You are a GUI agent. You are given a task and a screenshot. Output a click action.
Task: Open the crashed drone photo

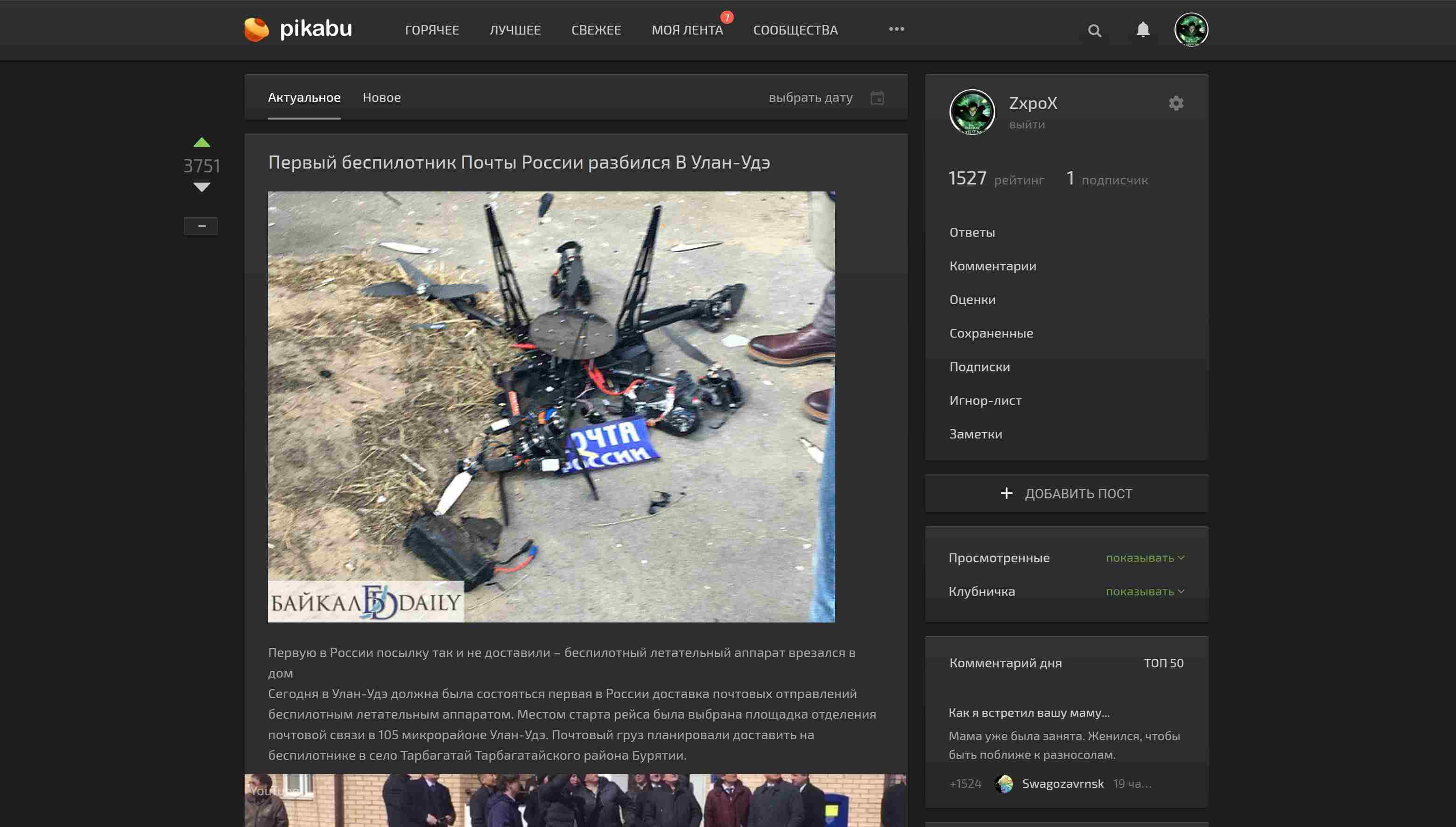(551, 407)
